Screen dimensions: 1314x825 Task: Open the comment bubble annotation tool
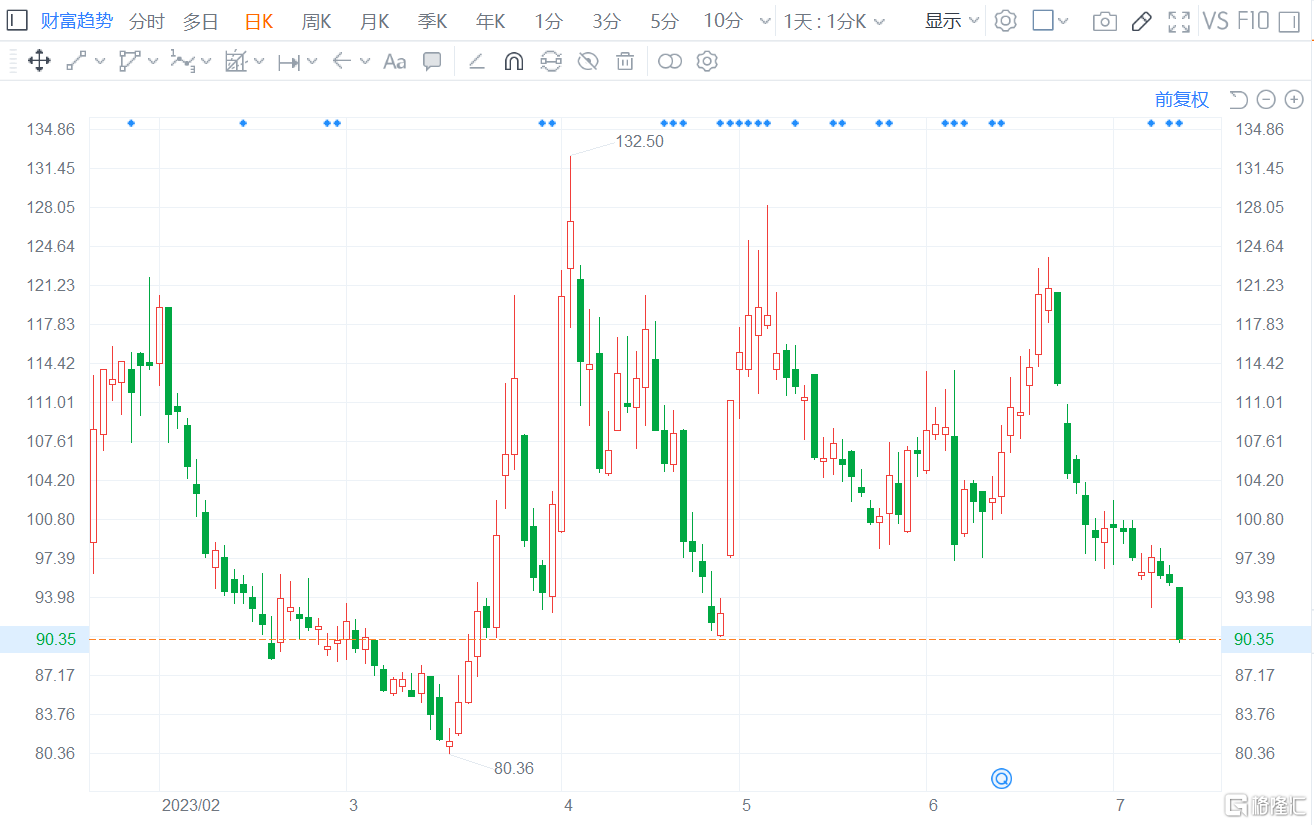click(x=432, y=61)
